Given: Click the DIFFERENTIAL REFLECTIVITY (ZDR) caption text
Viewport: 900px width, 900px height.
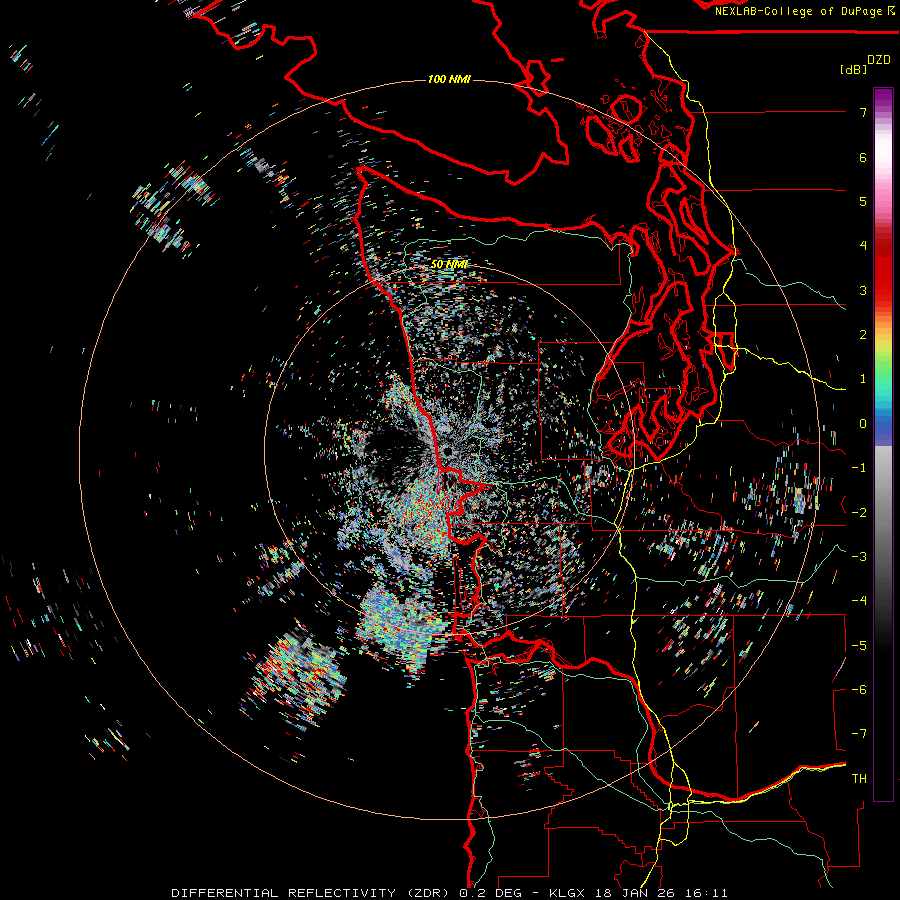Looking at the screenshot, I should pos(311,893).
